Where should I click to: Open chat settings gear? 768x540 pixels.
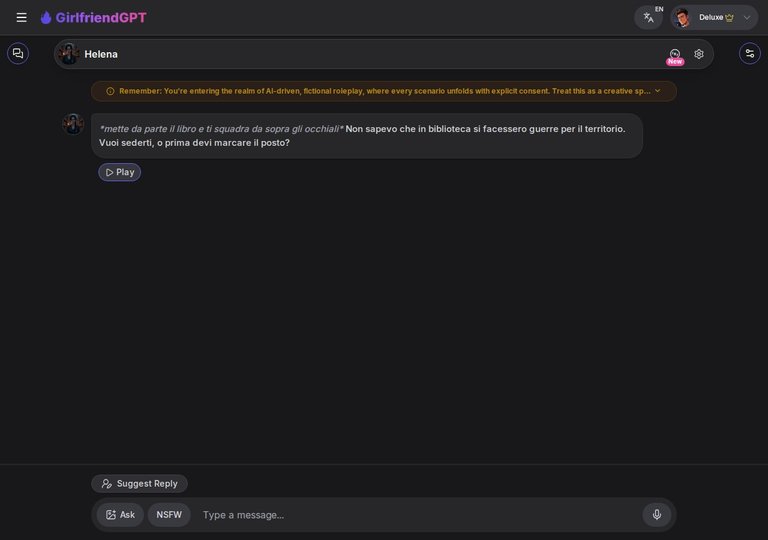(699, 54)
